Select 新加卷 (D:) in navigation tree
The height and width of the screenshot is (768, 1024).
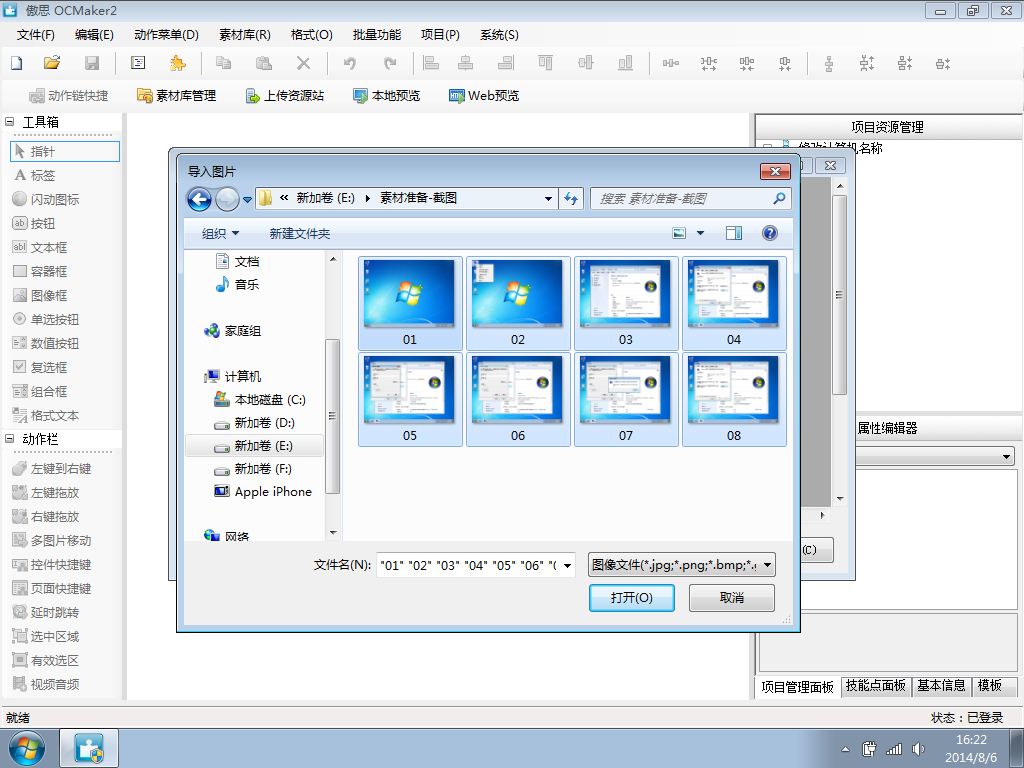pos(255,423)
